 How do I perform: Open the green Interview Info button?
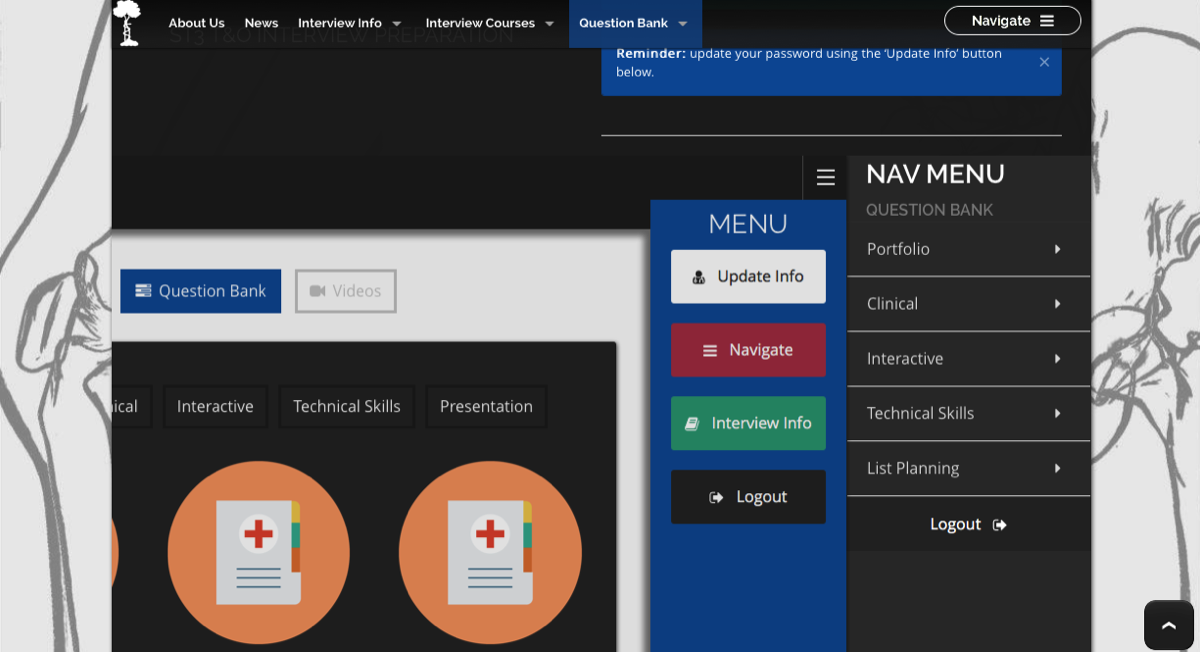748,423
